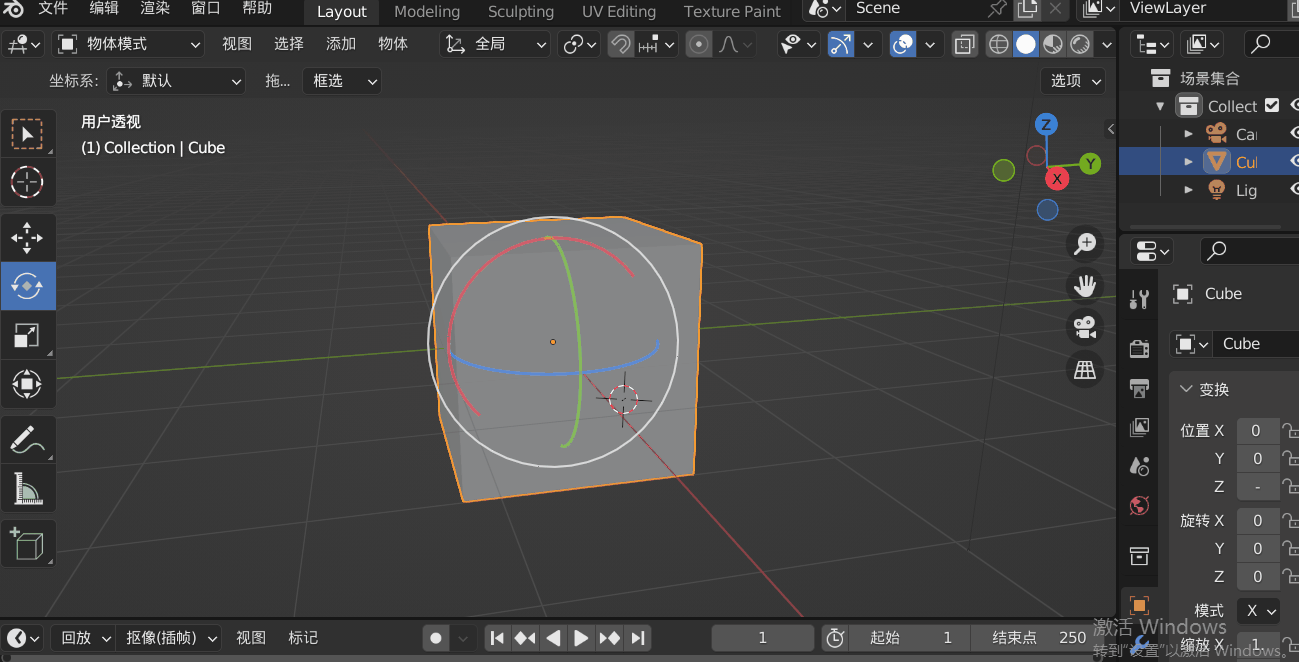
Task: Click the timeline 标记 menu
Action: [x=303, y=637]
